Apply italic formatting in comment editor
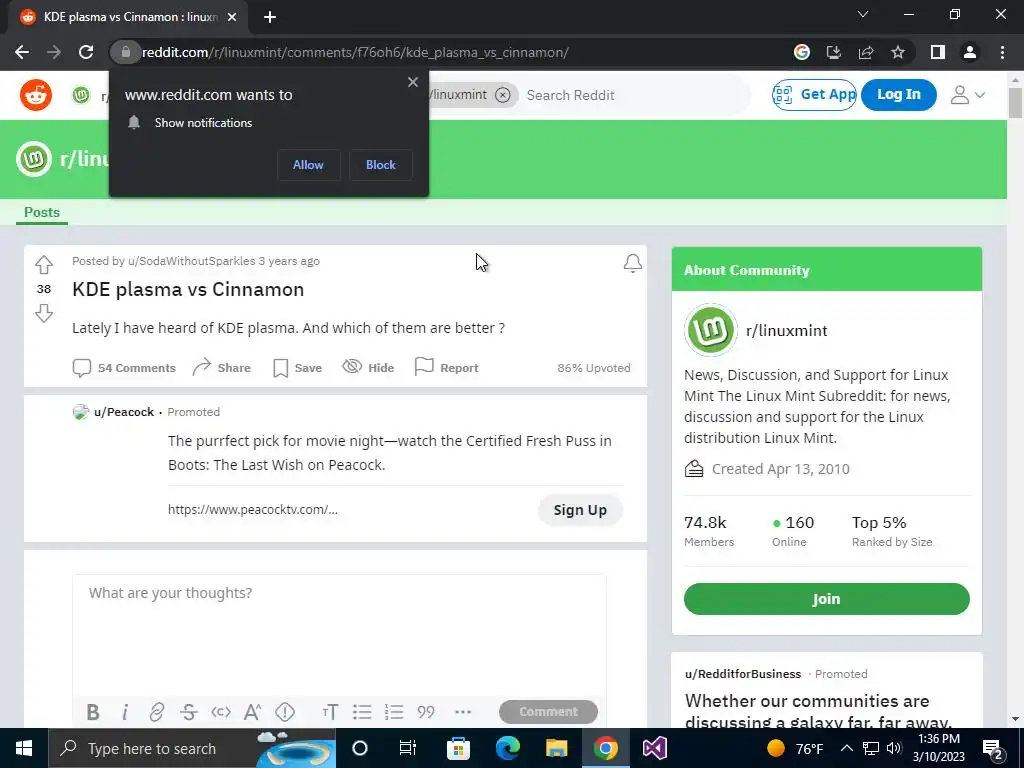This screenshot has width=1024, height=768. pyautogui.click(x=125, y=712)
